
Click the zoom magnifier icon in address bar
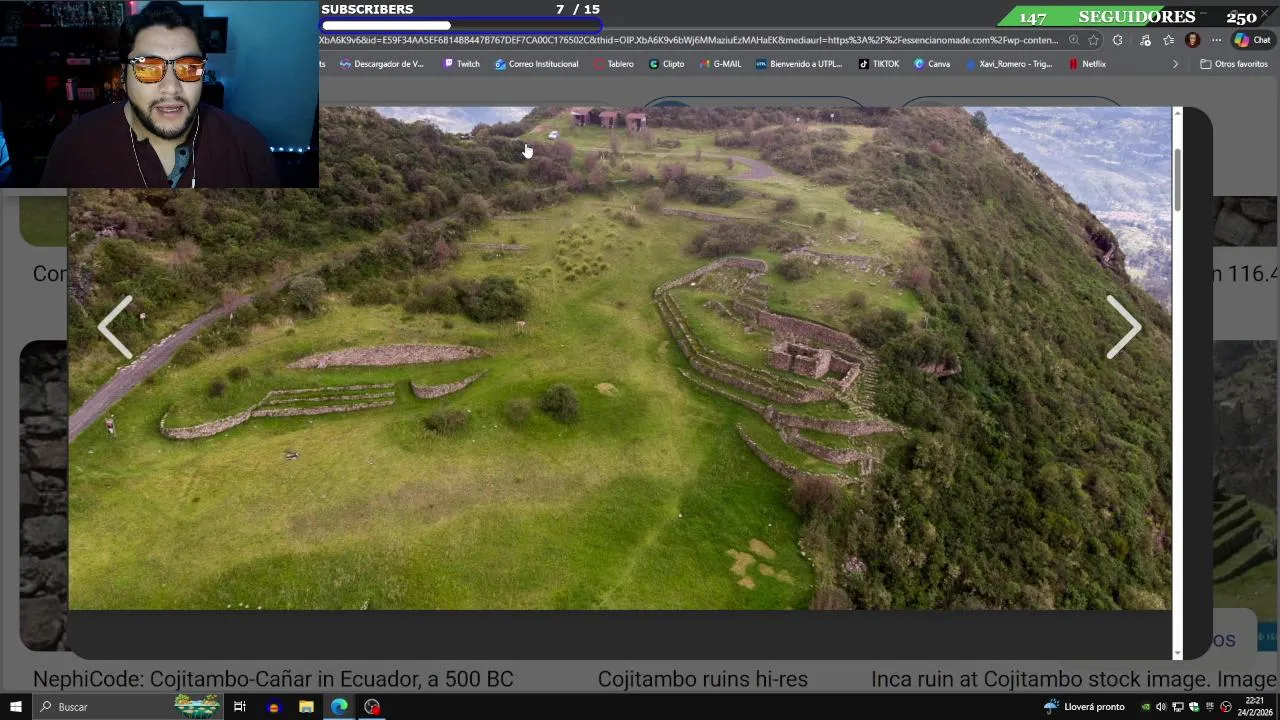pyautogui.click(x=1074, y=41)
